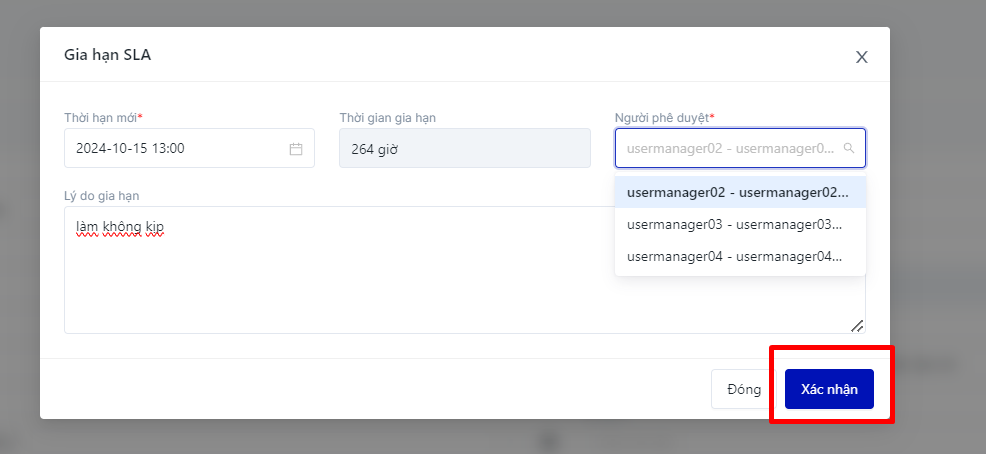This screenshot has height=454, width=986.
Task: Click the Thời gian gia hạn label
Action: tap(387, 118)
